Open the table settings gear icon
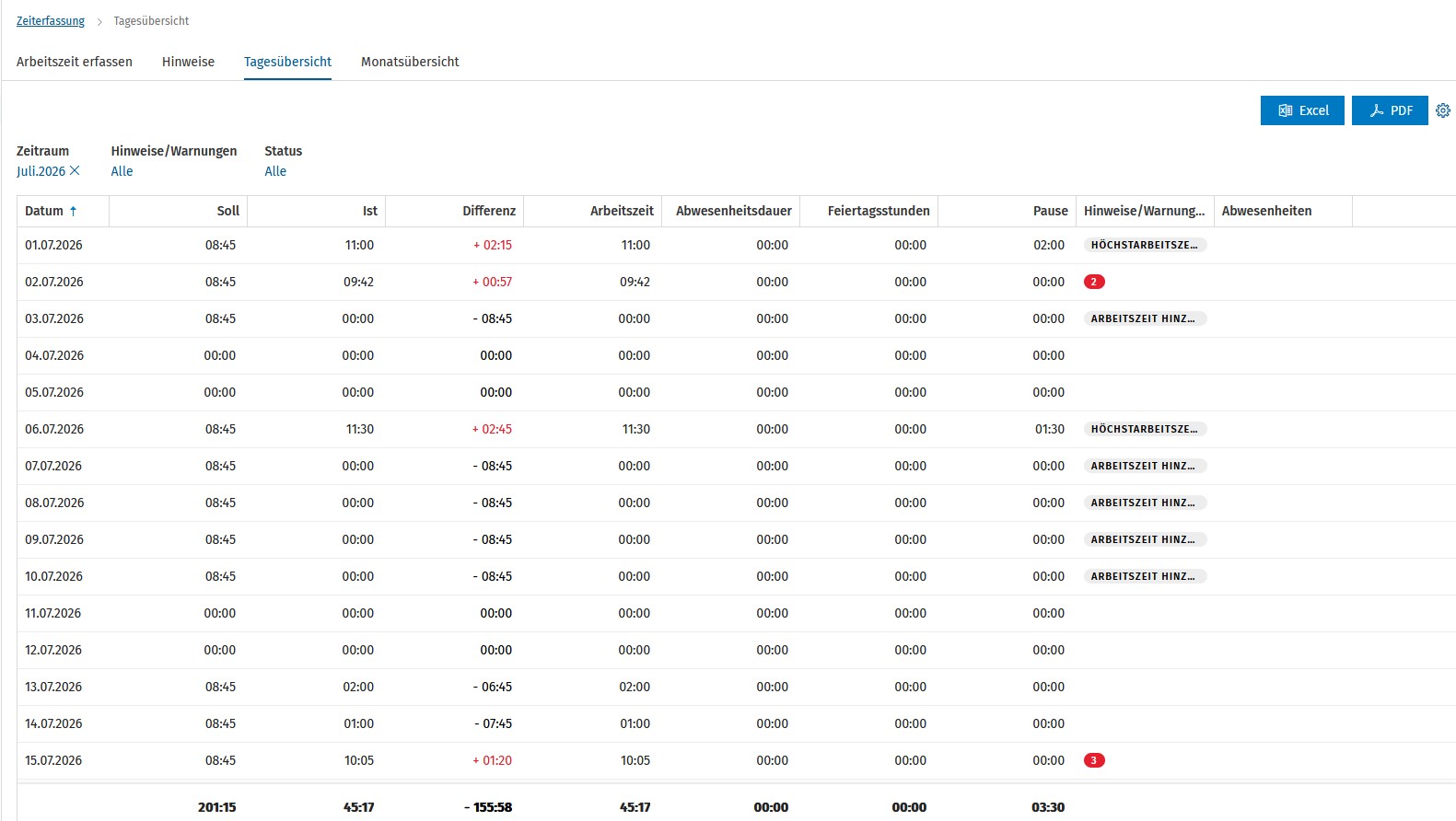The height and width of the screenshot is (821, 1456). coord(1443,110)
